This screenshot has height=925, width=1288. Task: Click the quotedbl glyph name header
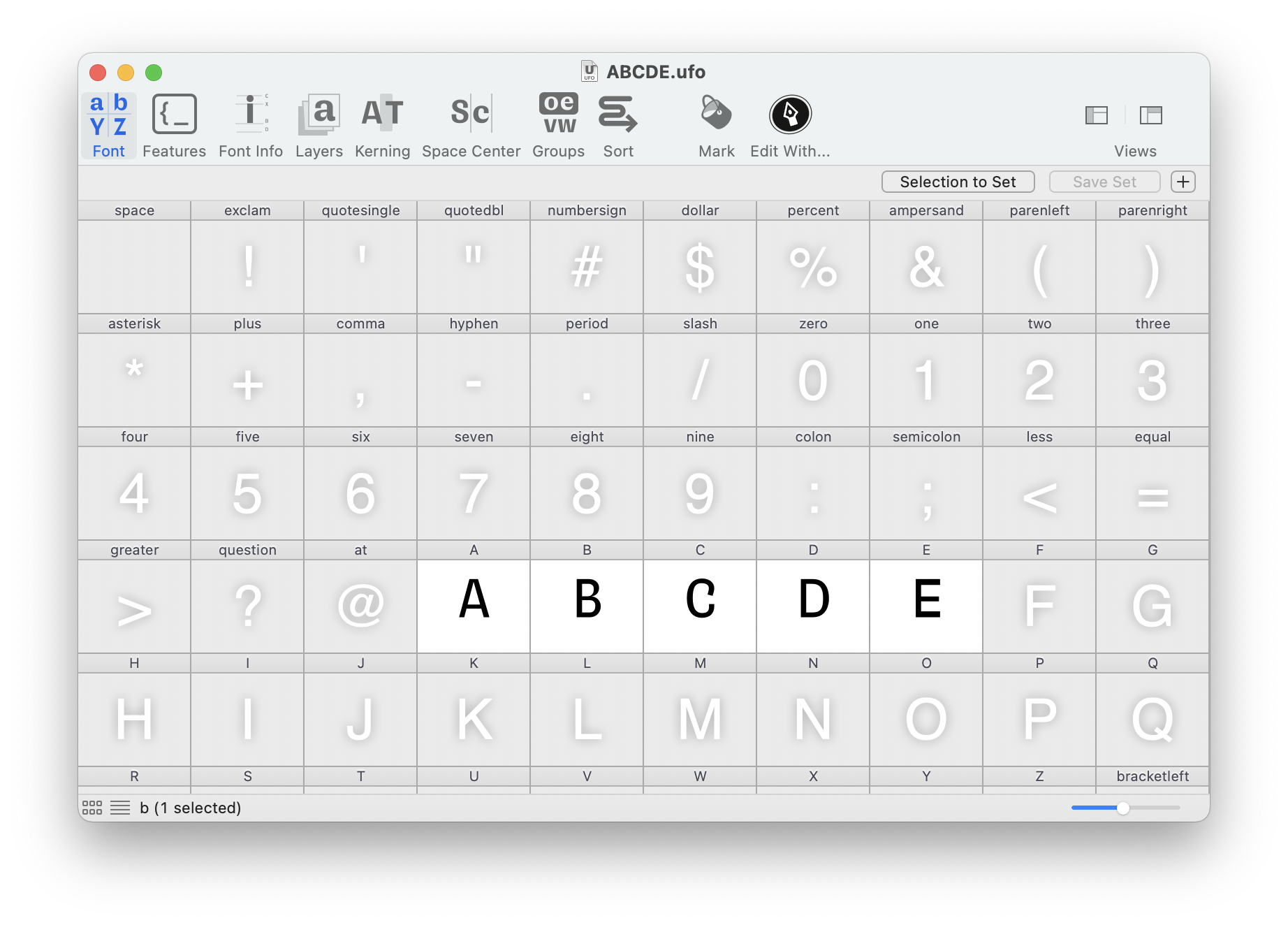(474, 210)
